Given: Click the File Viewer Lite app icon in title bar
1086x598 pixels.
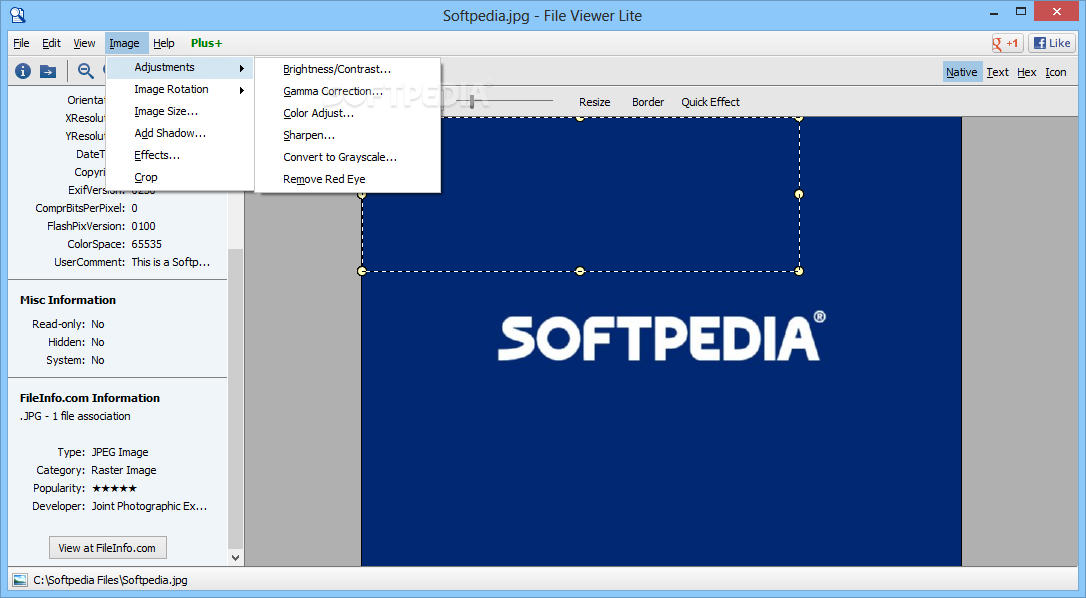Looking at the screenshot, I should [17, 15].
